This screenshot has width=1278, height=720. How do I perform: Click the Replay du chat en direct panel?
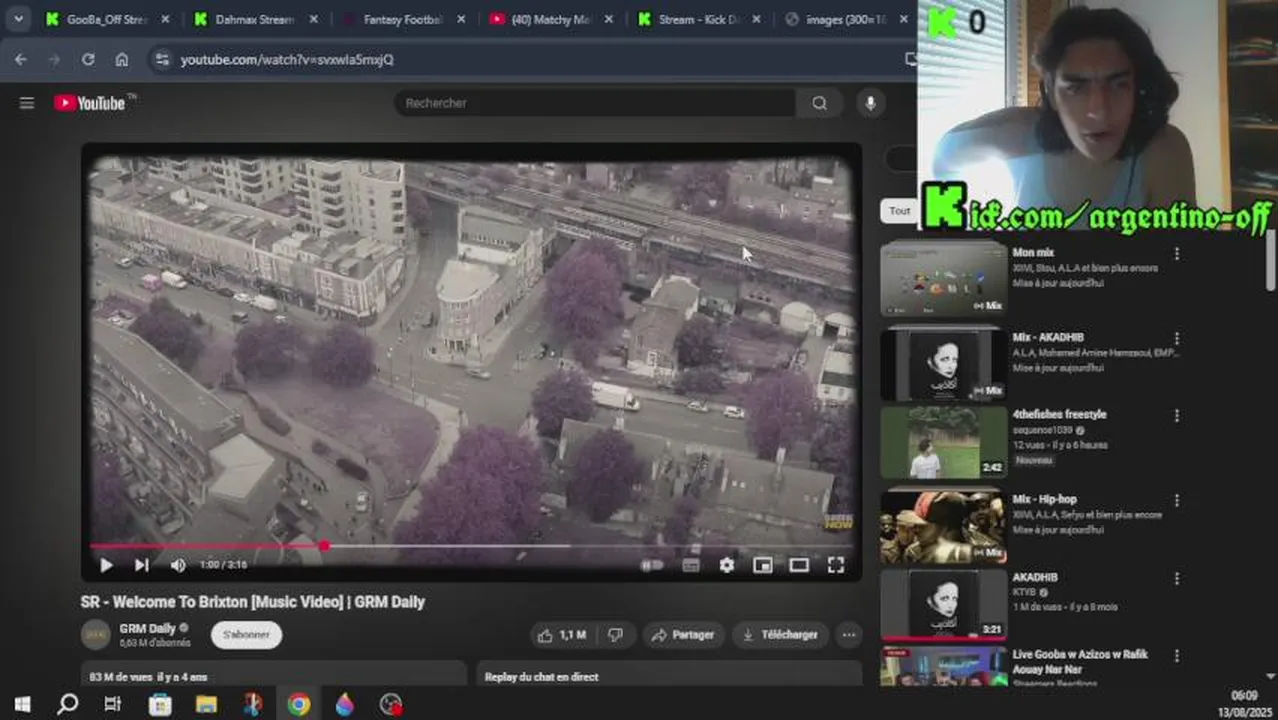tap(669, 673)
